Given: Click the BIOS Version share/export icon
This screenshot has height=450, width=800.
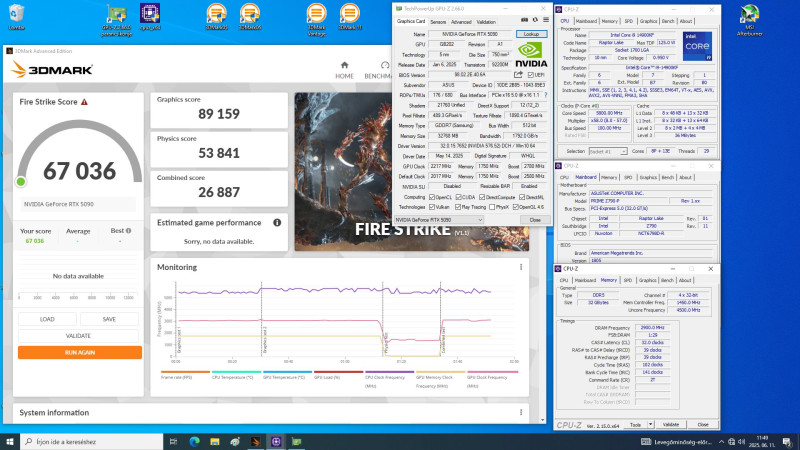Looking at the screenshot, I should click(518, 74).
